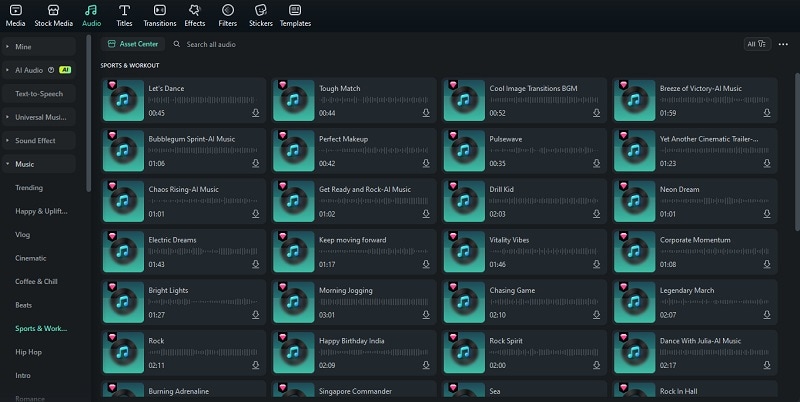The width and height of the screenshot is (800, 402).
Task: Download the Electric Dreams track
Action: (256, 265)
